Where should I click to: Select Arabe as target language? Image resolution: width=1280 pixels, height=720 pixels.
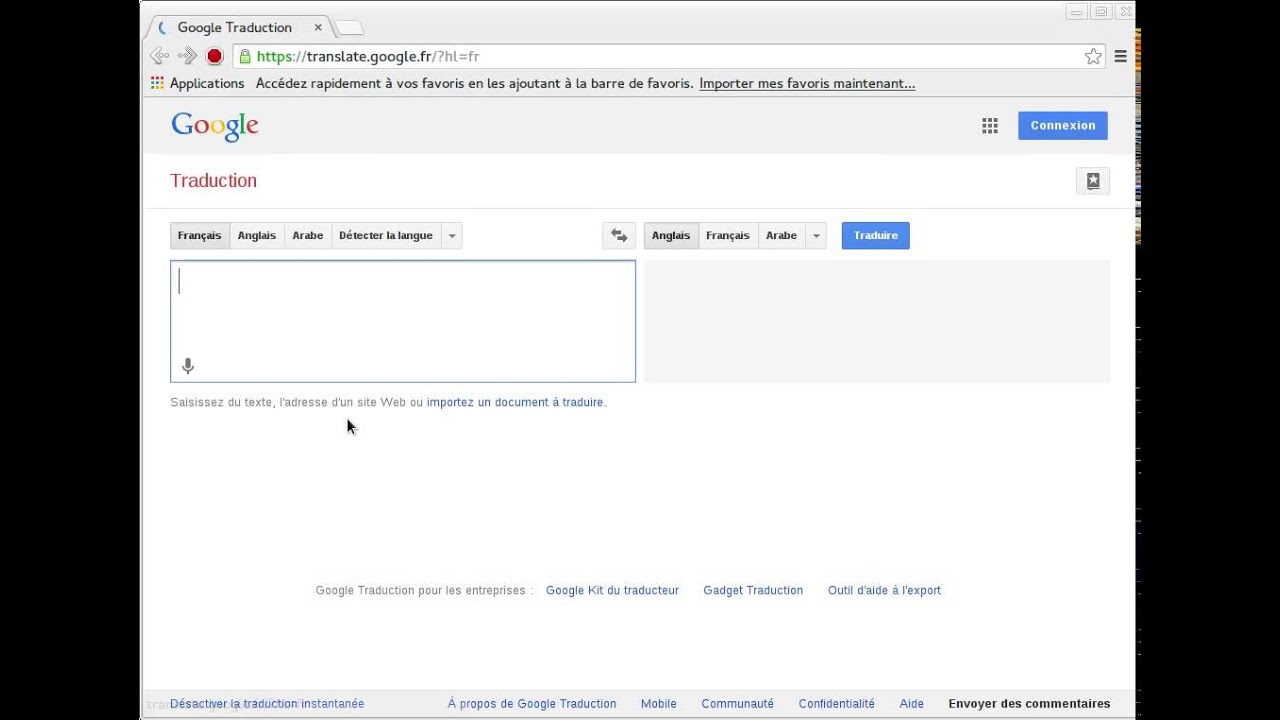click(x=782, y=235)
